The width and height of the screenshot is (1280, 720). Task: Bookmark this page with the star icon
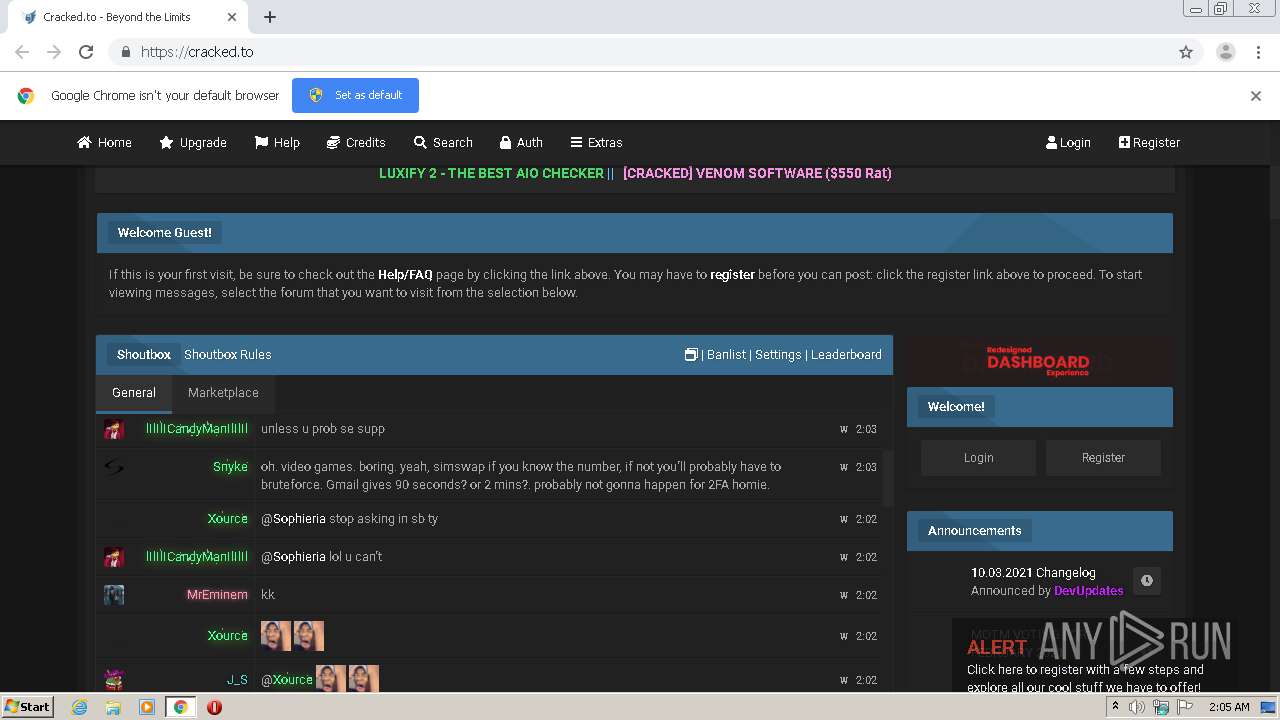[x=1186, y=52]
